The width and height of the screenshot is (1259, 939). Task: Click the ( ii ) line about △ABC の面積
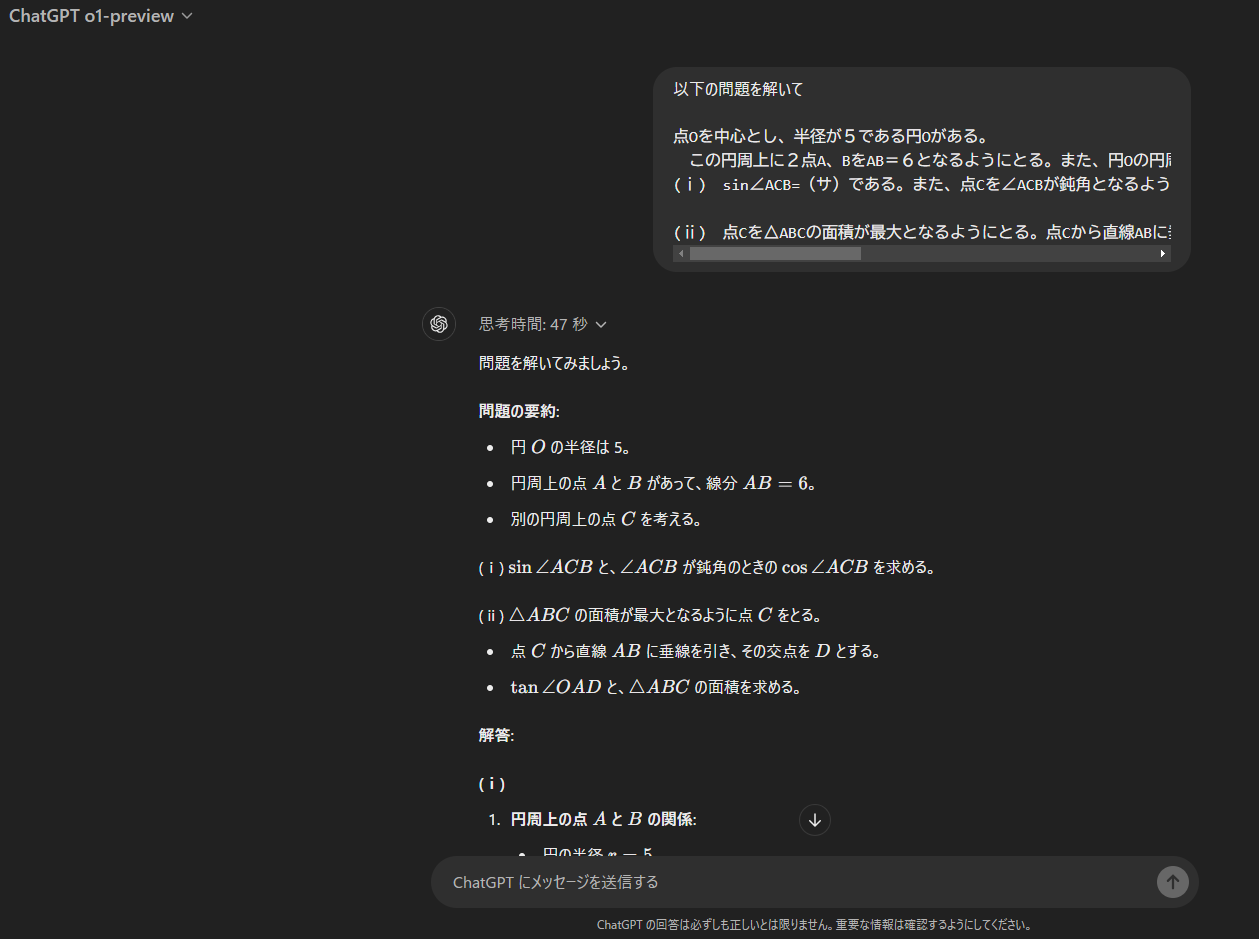650,614
